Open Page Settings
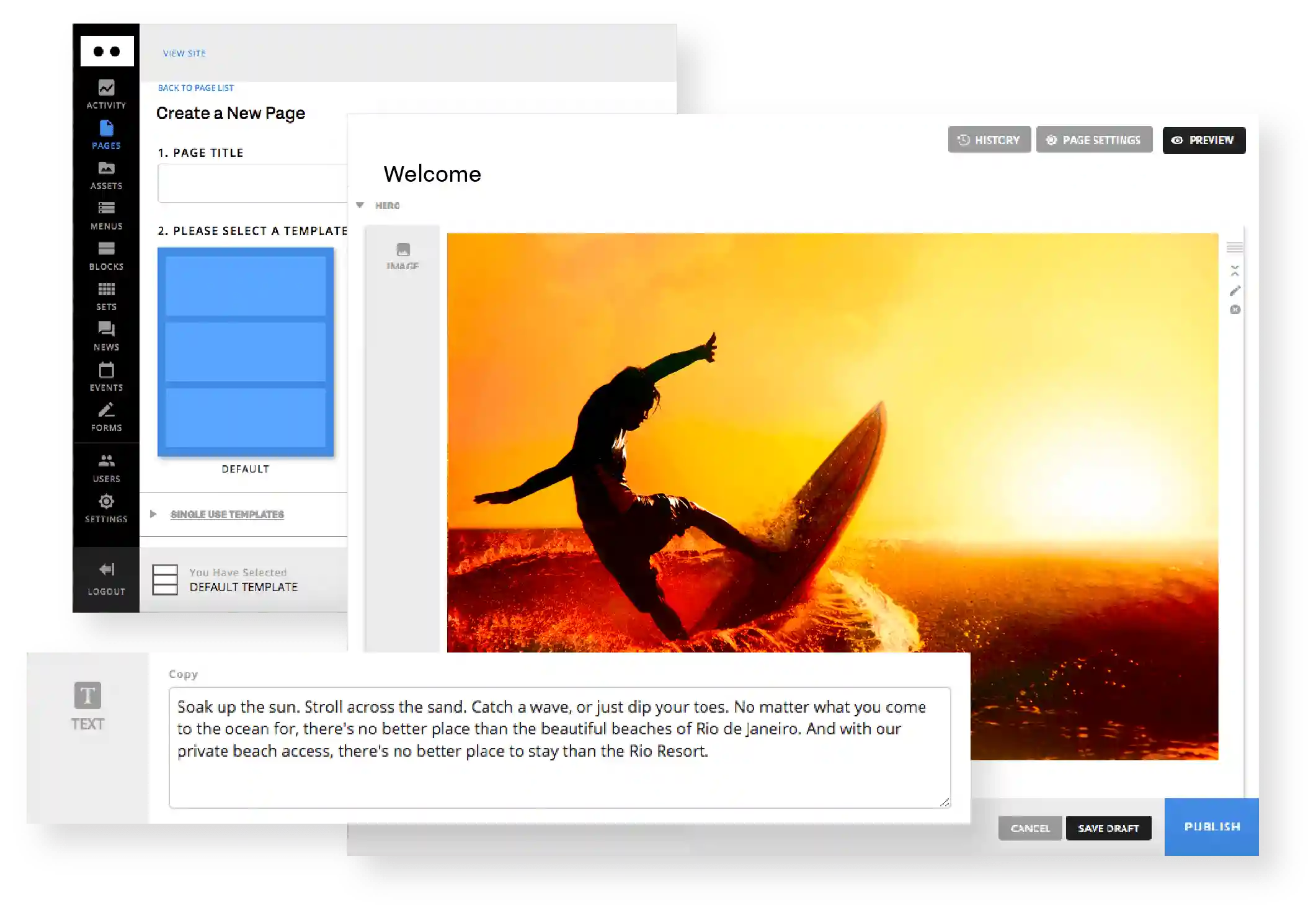Viewport: 1316px width, 913px height. pos(1094,140)
